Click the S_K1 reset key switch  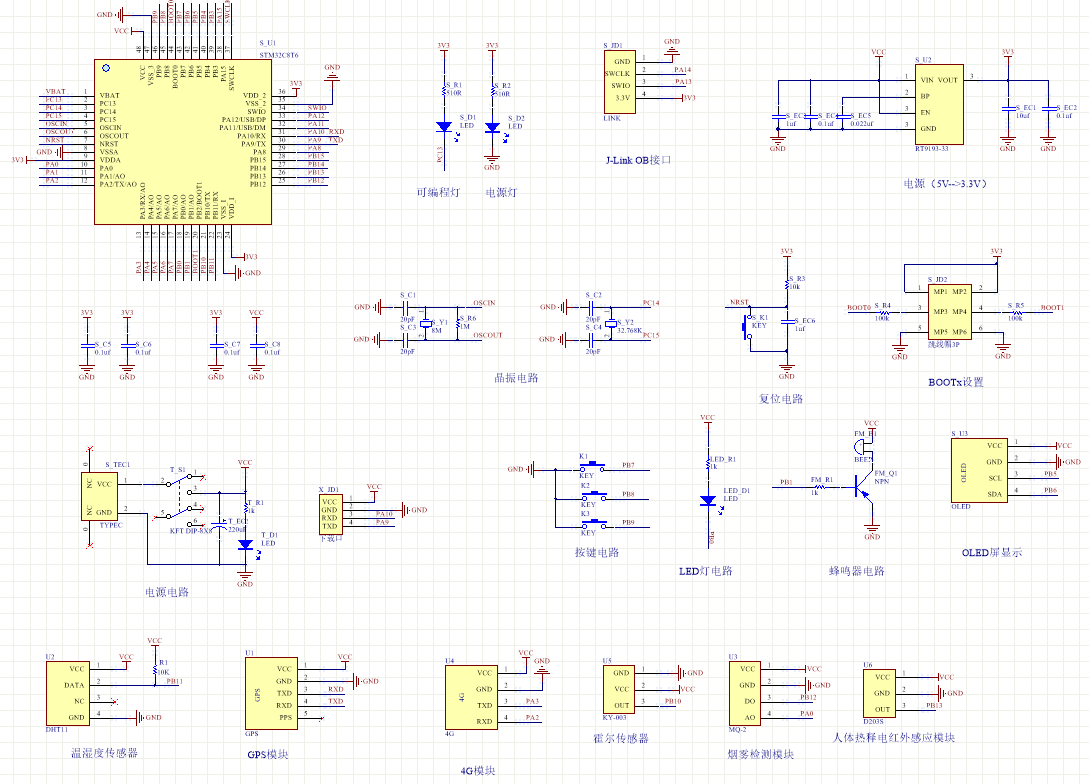coord(749,326)
